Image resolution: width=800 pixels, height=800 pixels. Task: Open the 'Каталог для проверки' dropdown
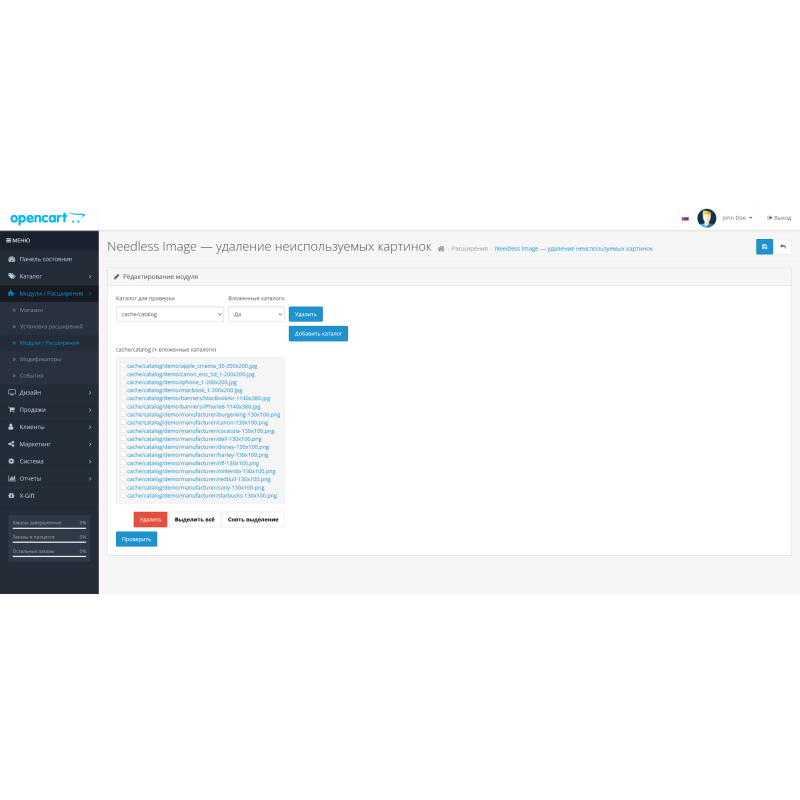click(x=169, y=314)
